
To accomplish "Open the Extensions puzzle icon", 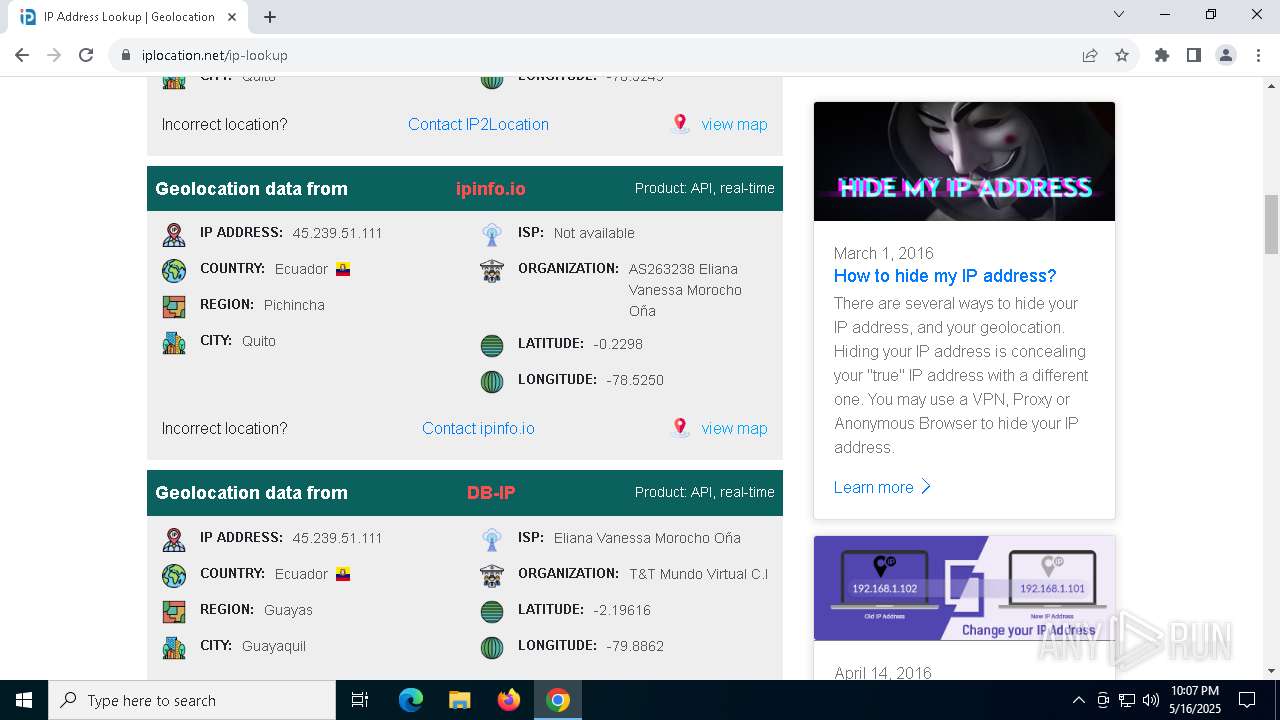I will pos(1162,55).
